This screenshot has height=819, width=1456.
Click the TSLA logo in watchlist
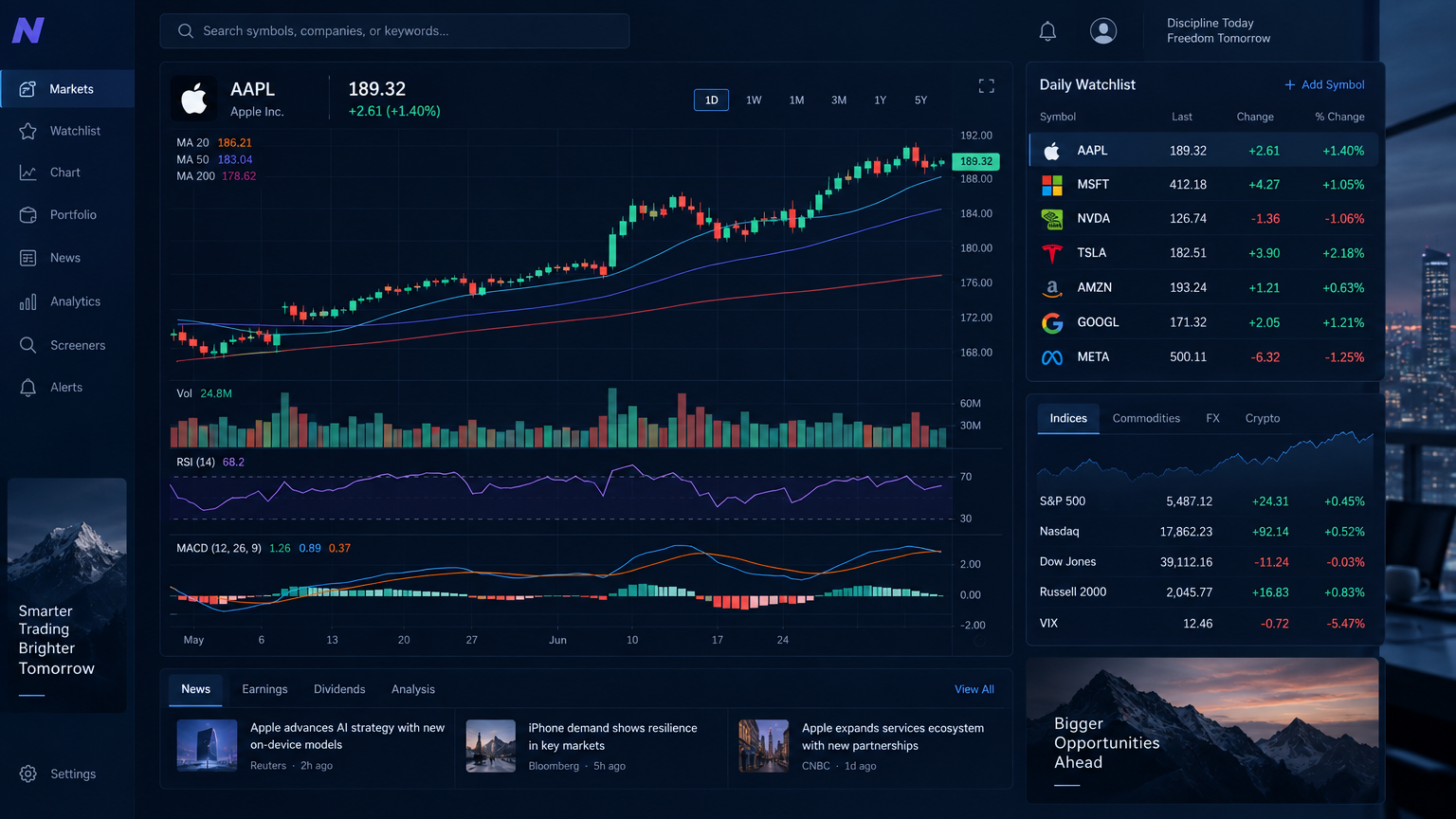tap(1052, 253)
